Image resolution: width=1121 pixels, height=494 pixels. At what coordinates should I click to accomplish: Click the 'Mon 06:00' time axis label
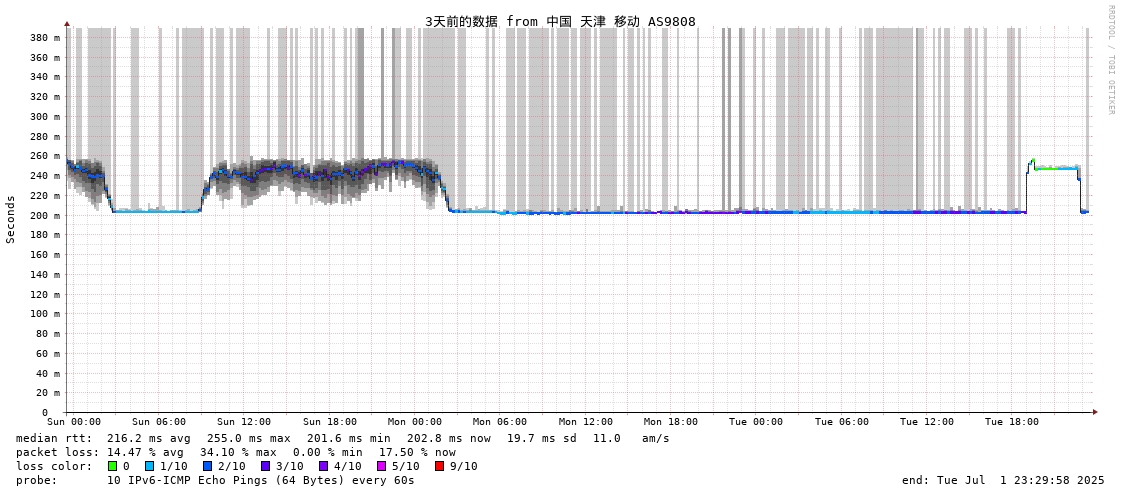tap(500, 422)
